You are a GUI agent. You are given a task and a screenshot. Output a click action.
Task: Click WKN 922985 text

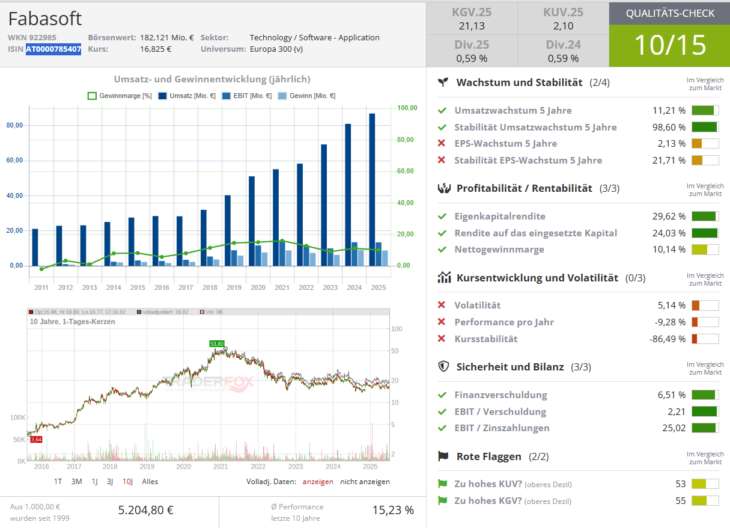coord(32,38)
